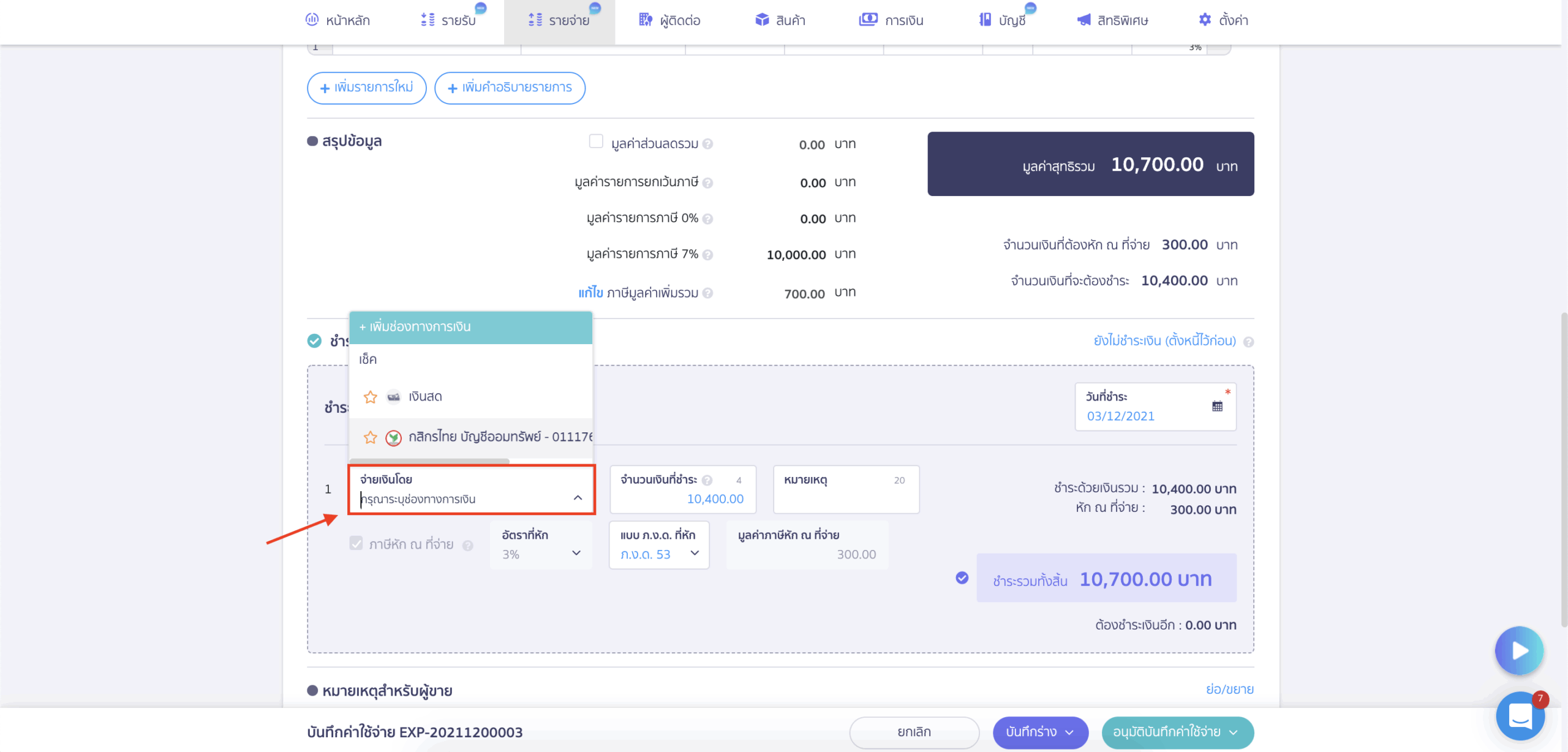Click the video play floating button

click(x=1519, y=650)
